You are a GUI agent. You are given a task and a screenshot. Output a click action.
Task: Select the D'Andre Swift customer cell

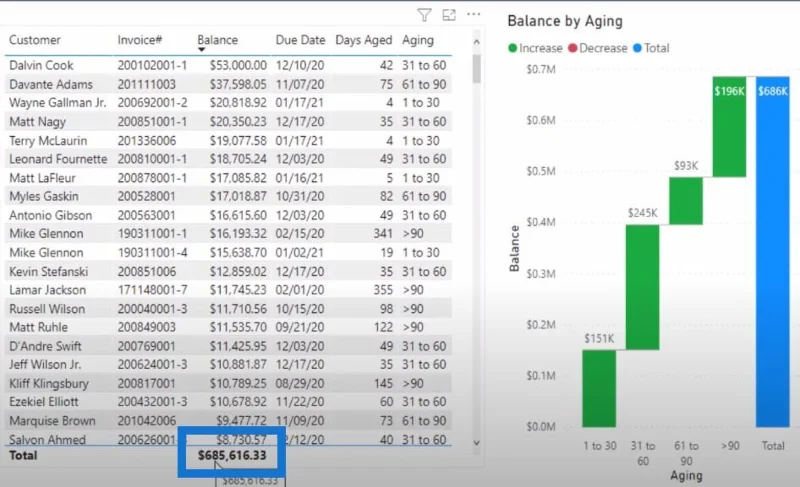[45, 346]
